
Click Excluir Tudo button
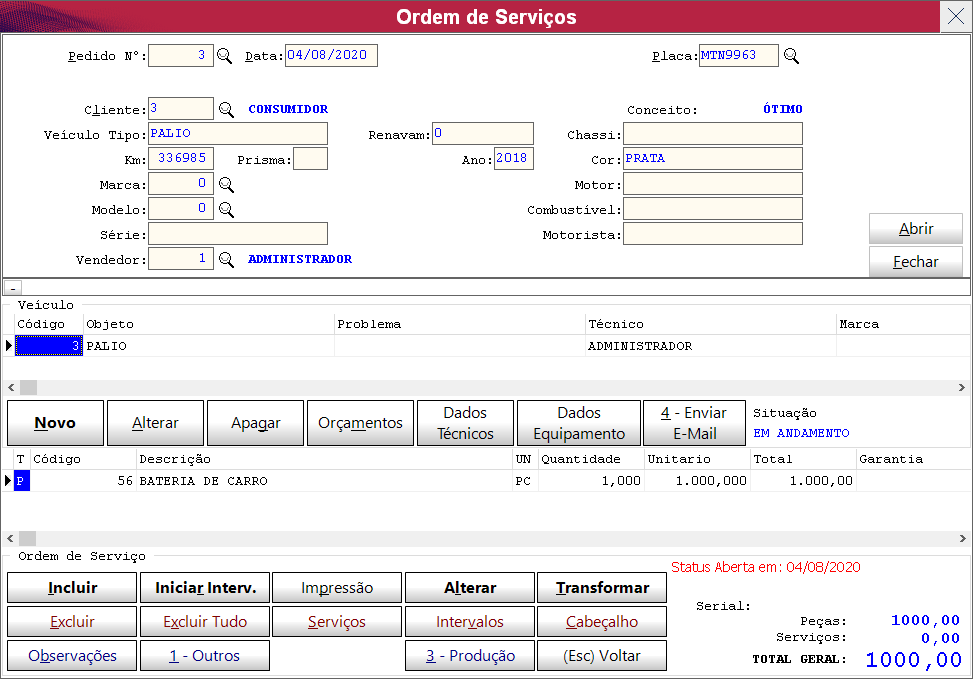pos(205,621)
